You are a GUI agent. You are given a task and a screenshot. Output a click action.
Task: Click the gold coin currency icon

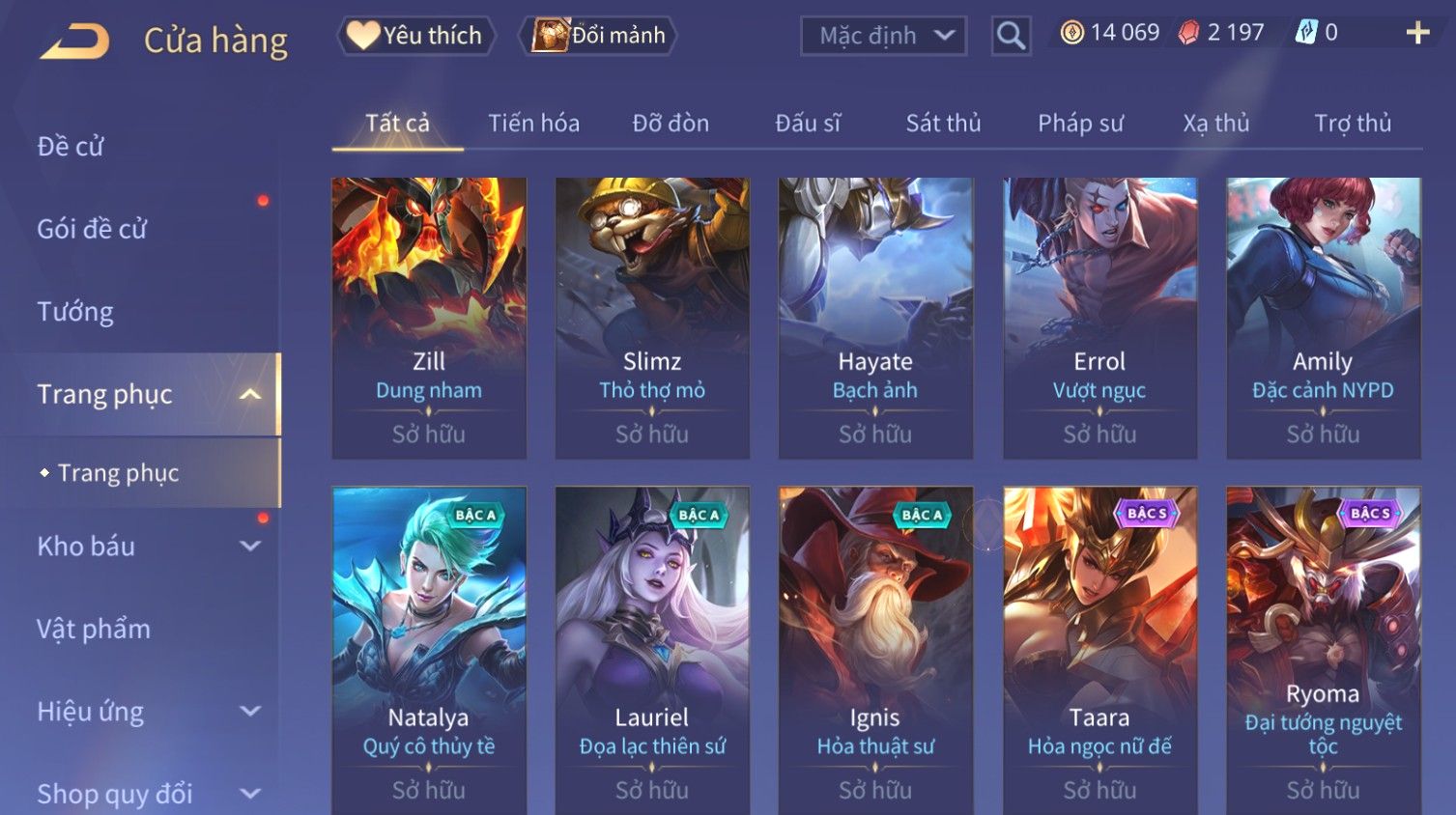pyautogui.click(x=1071, y=33)
